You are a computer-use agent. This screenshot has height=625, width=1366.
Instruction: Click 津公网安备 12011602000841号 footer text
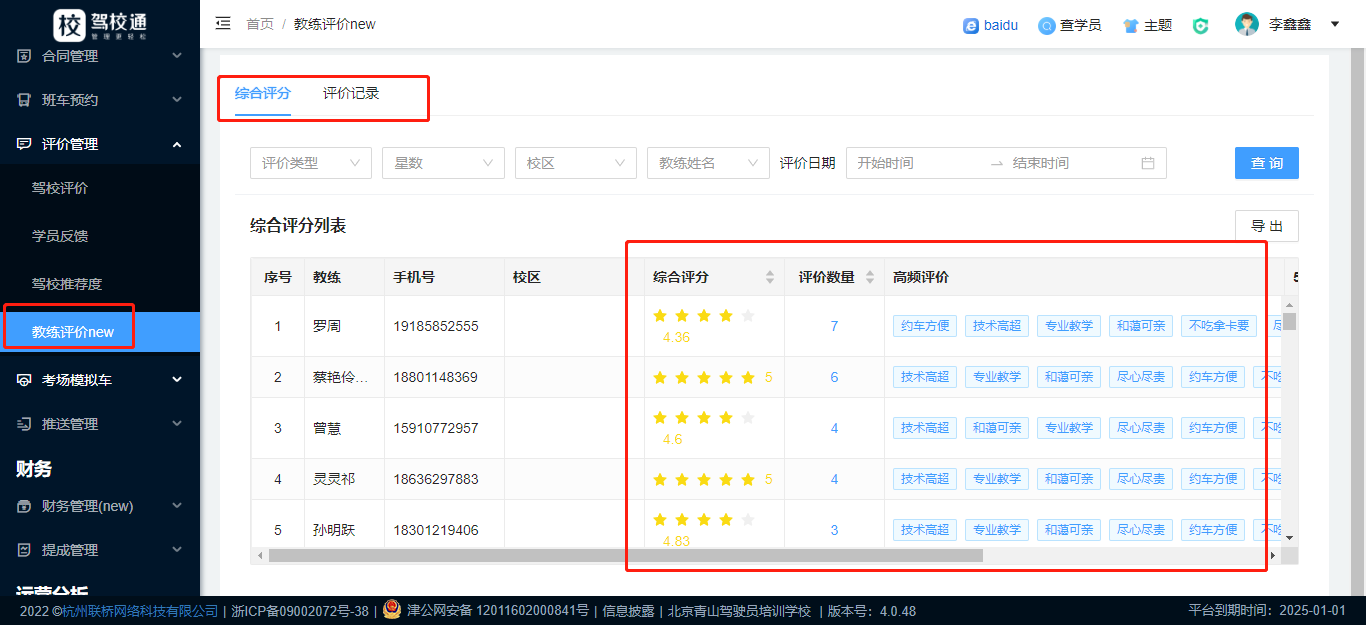click(x=498, y=611)
